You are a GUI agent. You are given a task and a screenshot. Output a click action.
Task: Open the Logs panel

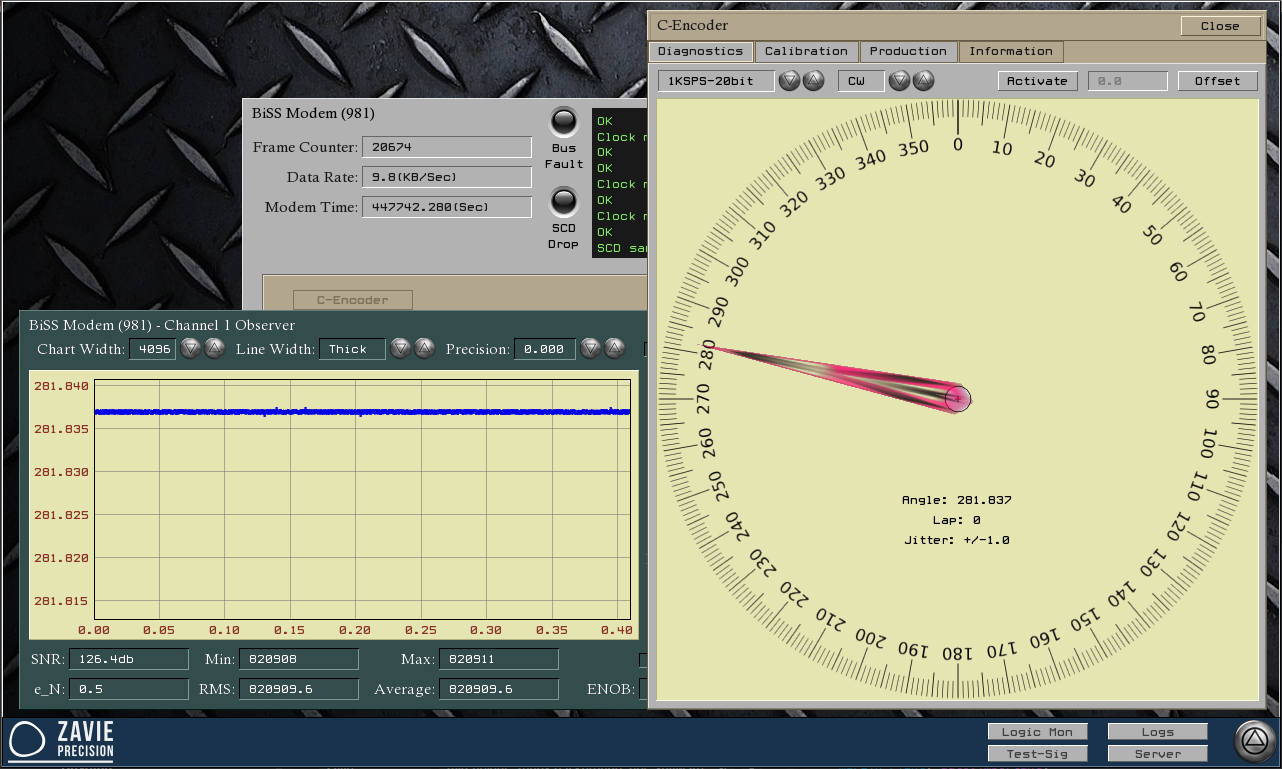[x=1158, y=732]
